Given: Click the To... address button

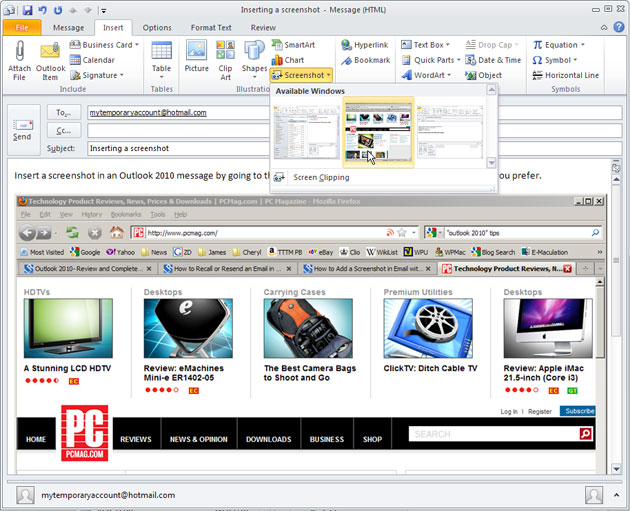Looking at the screenshot, I should coord(64,113).
